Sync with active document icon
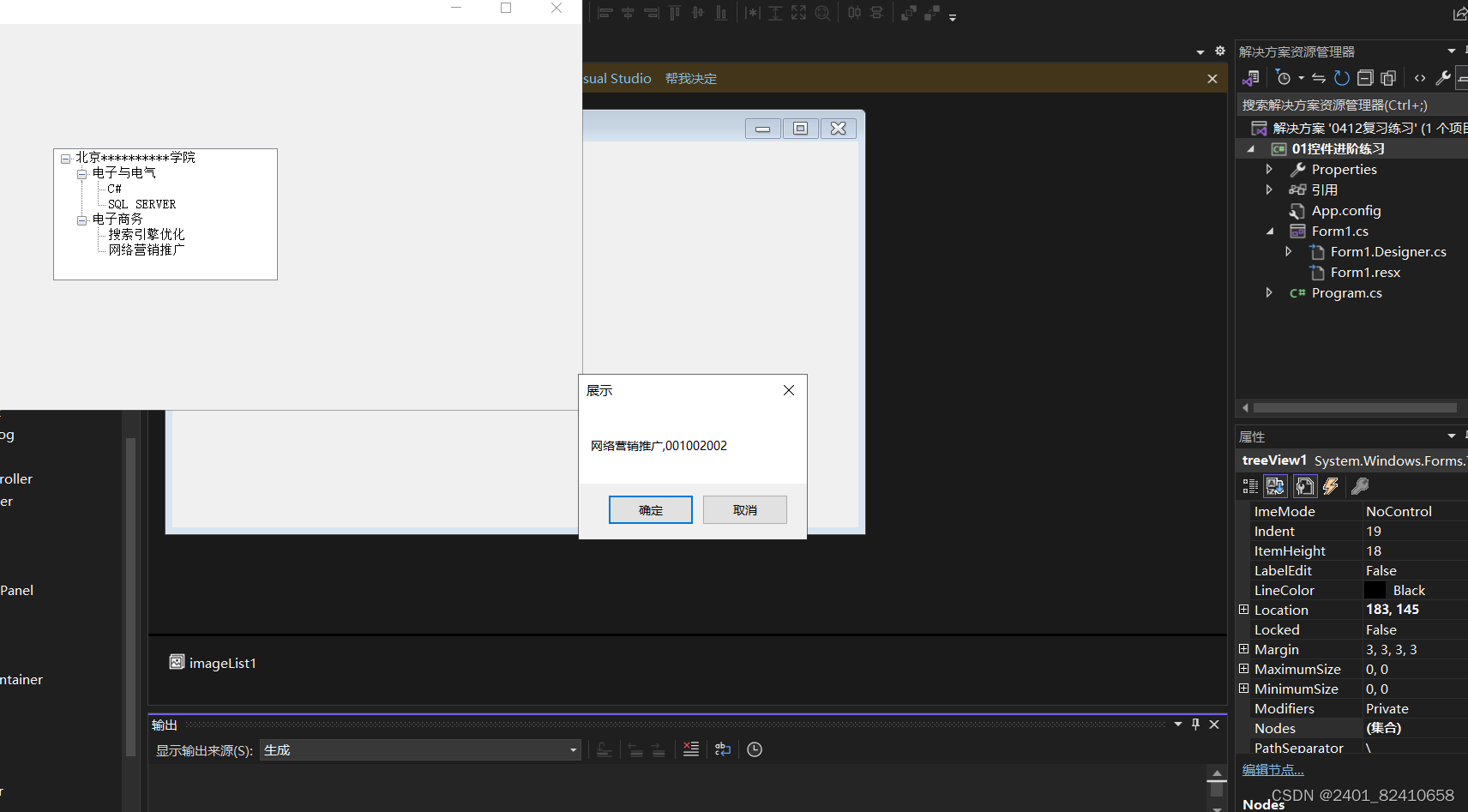 pyautogui.click(x=1319, y=78)
